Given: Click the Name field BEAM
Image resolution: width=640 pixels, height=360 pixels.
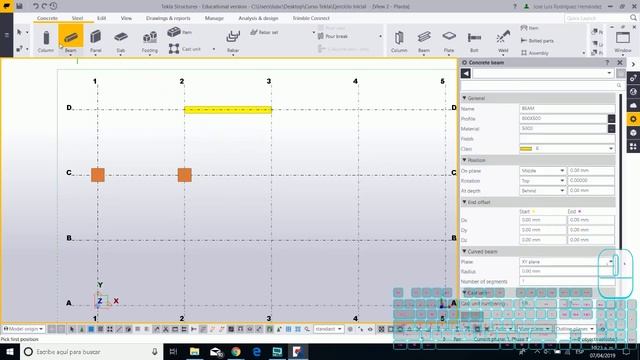Looking at the screenshot, I should pos(567,109).
